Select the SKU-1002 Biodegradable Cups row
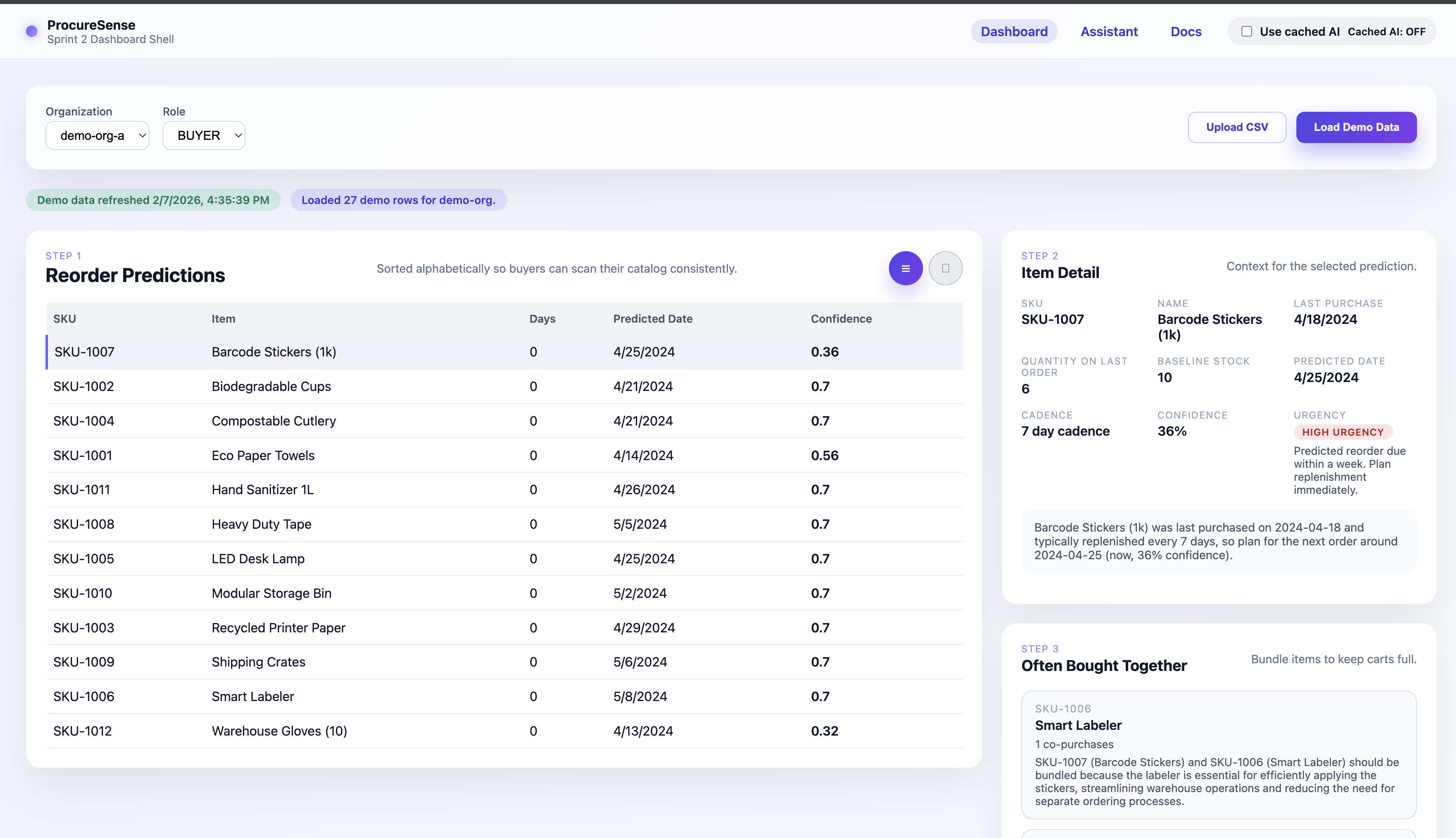 503,386
